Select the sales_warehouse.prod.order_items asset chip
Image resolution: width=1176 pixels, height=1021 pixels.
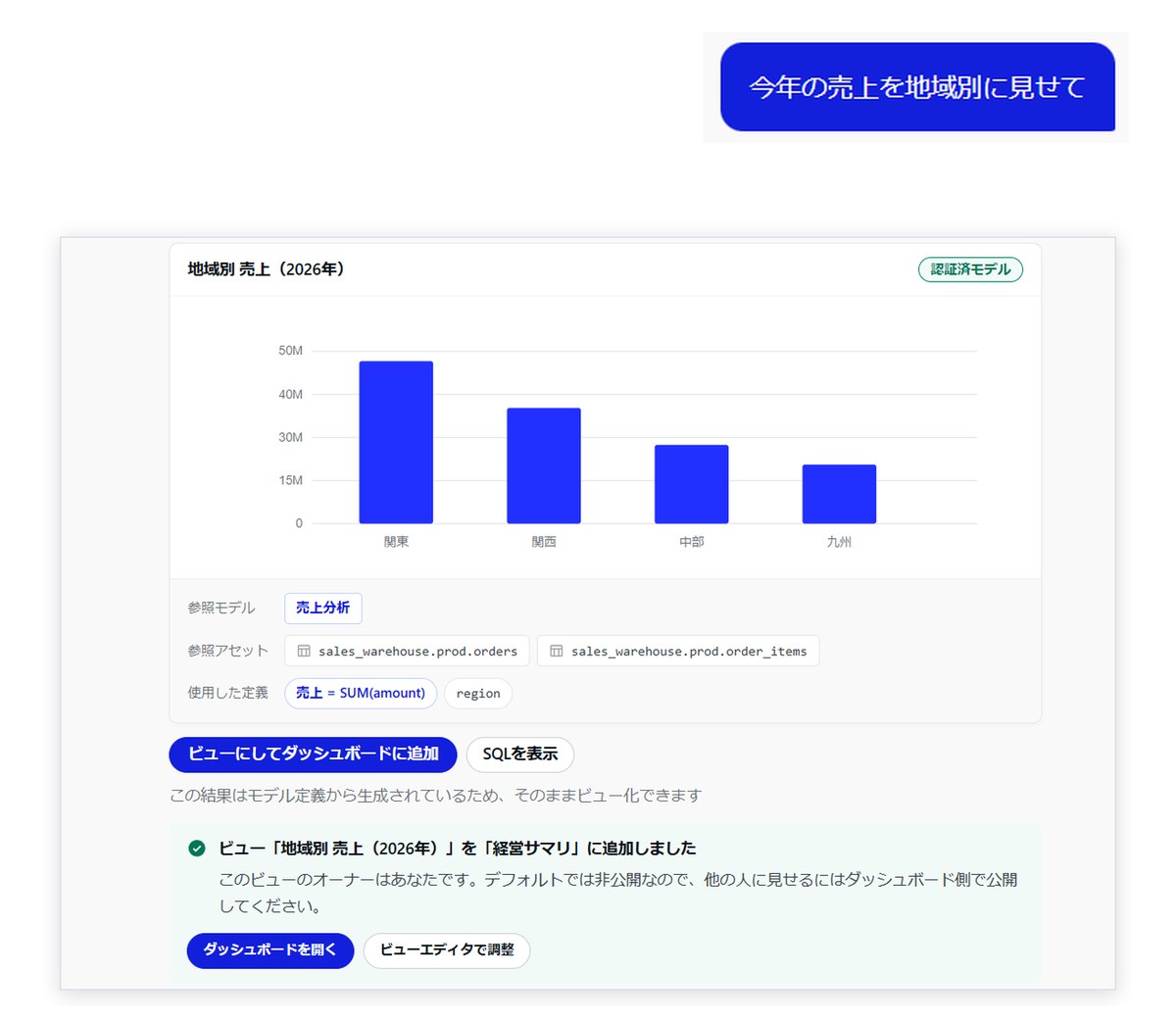(x=678, y=651)
